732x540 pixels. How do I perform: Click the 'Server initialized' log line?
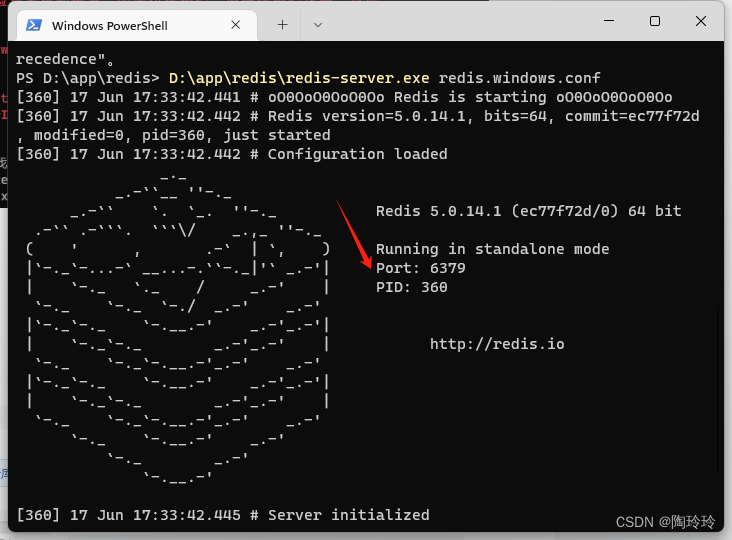[x=223, y=515]
